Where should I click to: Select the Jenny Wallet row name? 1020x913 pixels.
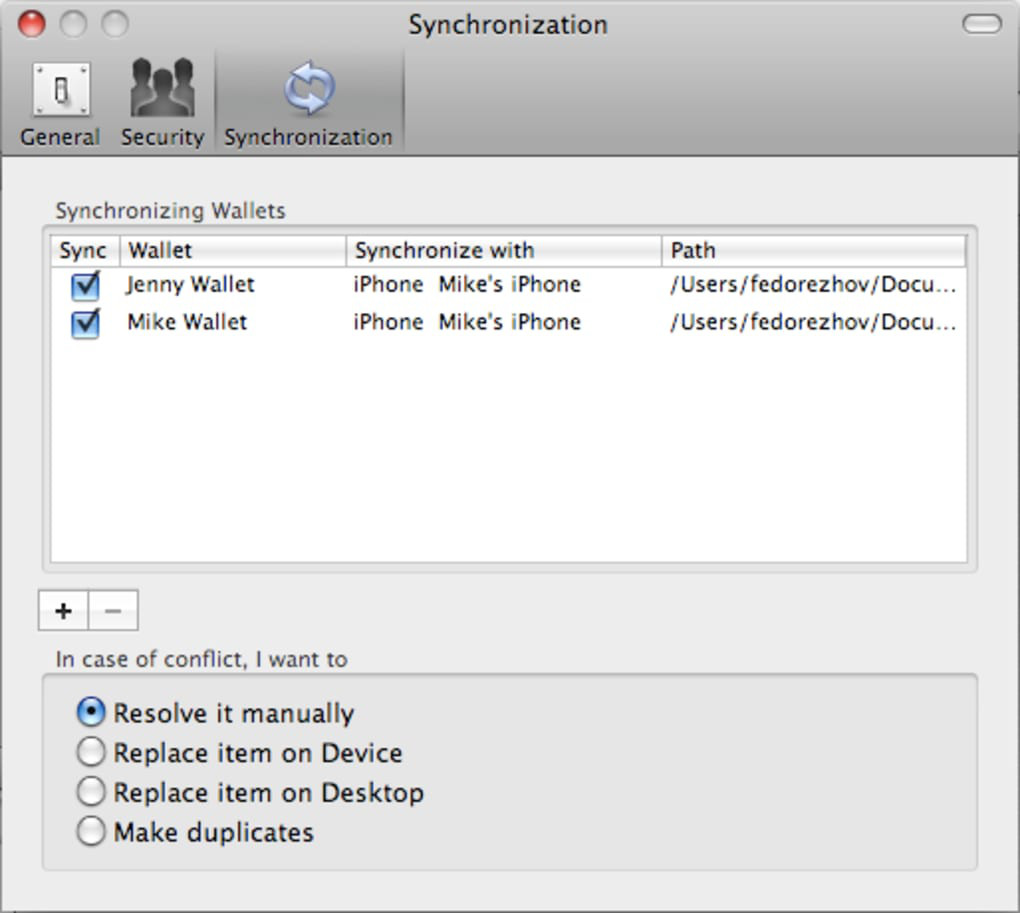pos(190,285)
